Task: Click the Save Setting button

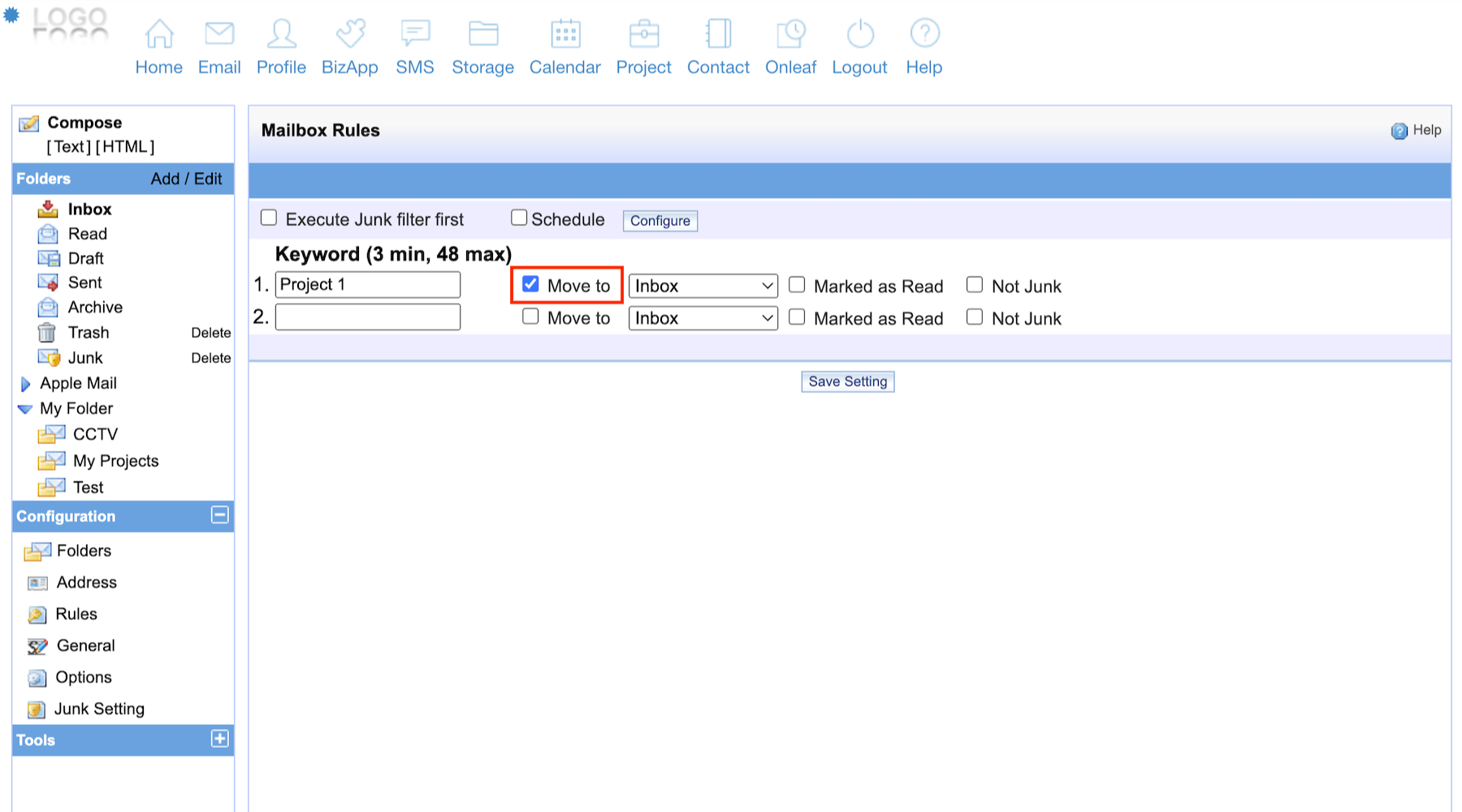Action: click(847, 382)
